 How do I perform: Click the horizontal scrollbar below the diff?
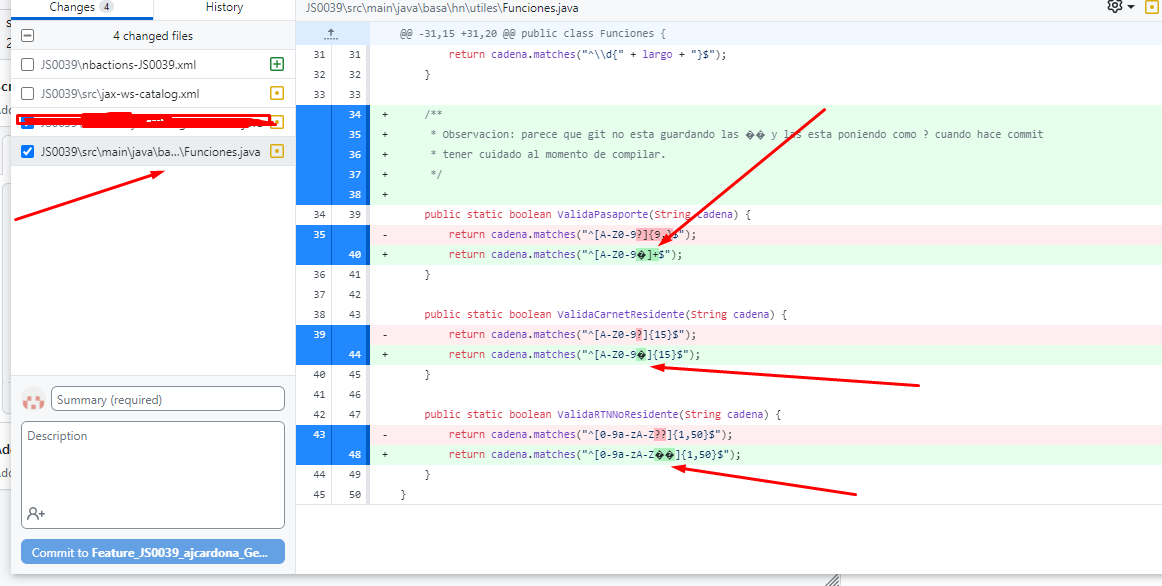pyautogui.click(x=700, y=578)
